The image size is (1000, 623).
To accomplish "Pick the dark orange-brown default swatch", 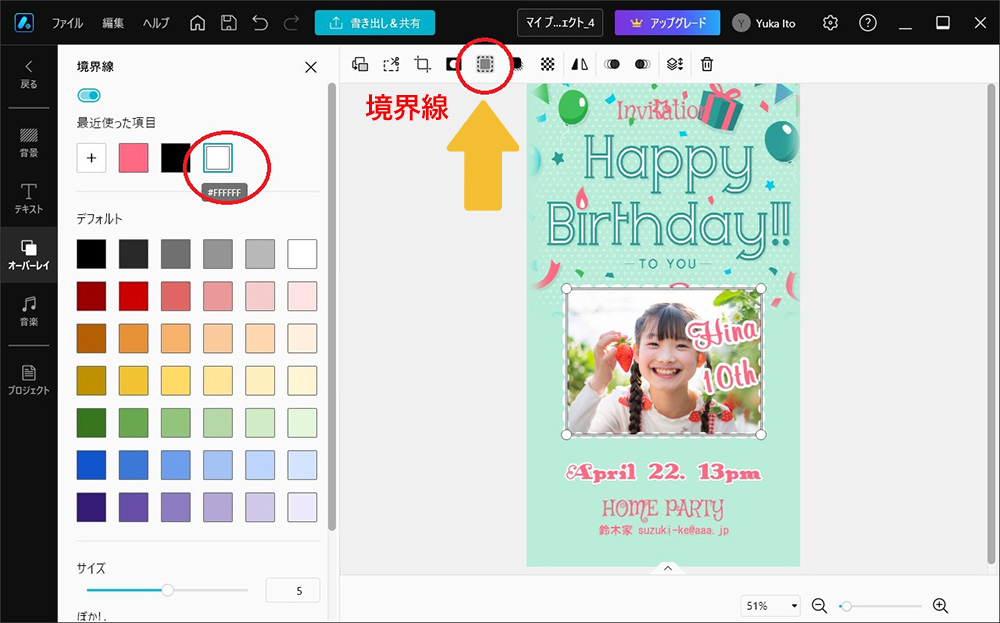I will pyautogui.click(x=91, y=339).
